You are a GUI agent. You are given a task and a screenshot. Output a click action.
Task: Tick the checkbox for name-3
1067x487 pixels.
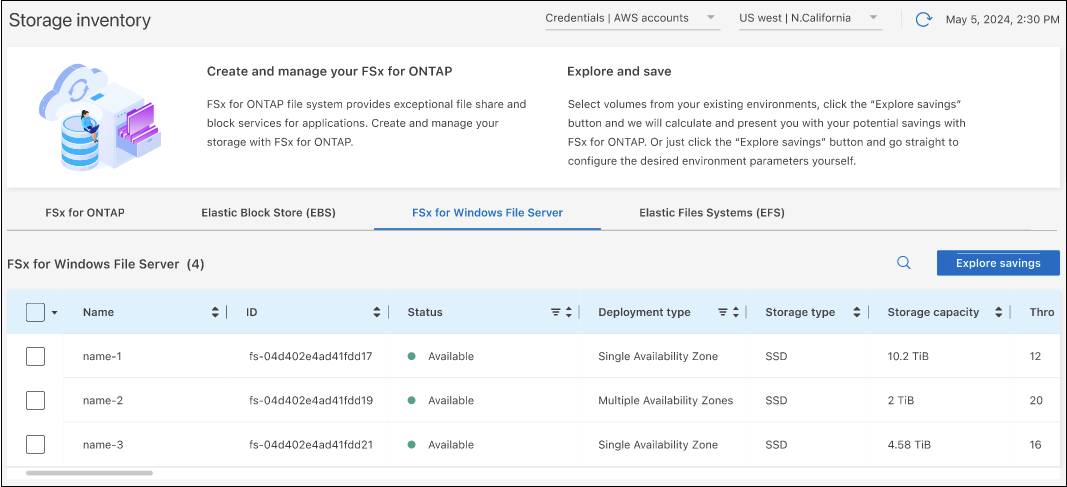tap(35, 444)
